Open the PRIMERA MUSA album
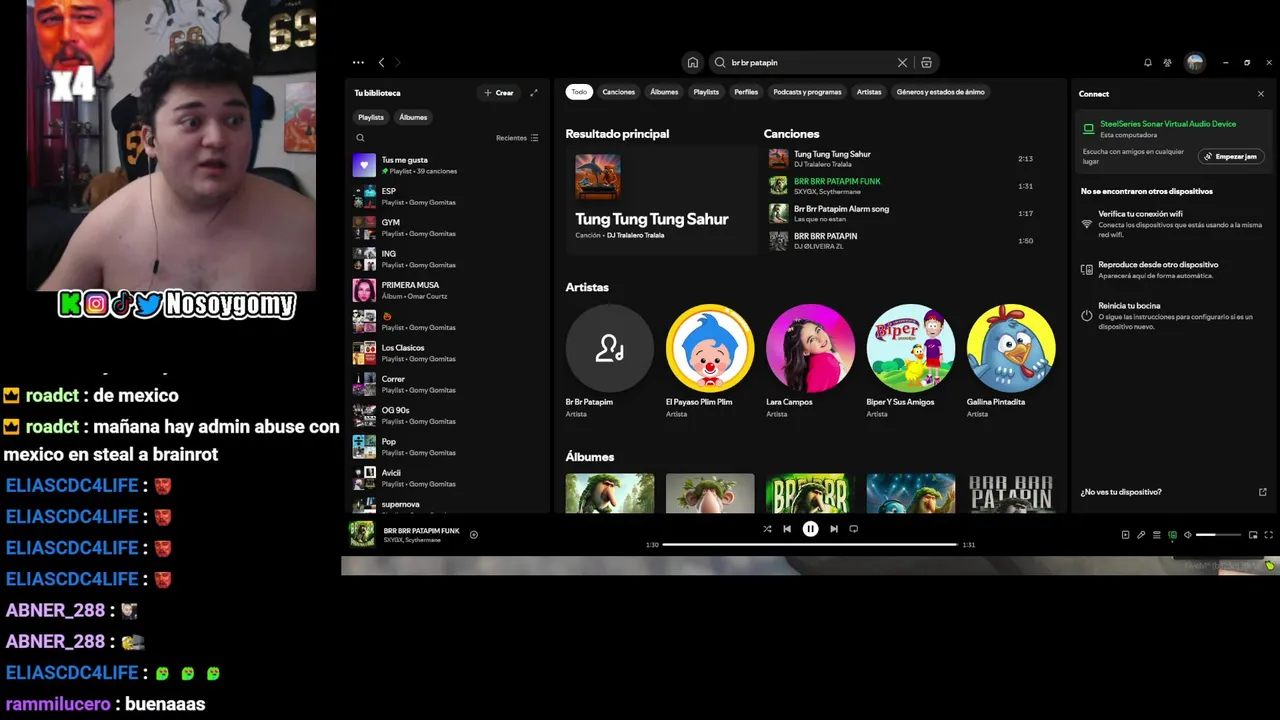1280x720 pixels. click(x=448, y=290)
